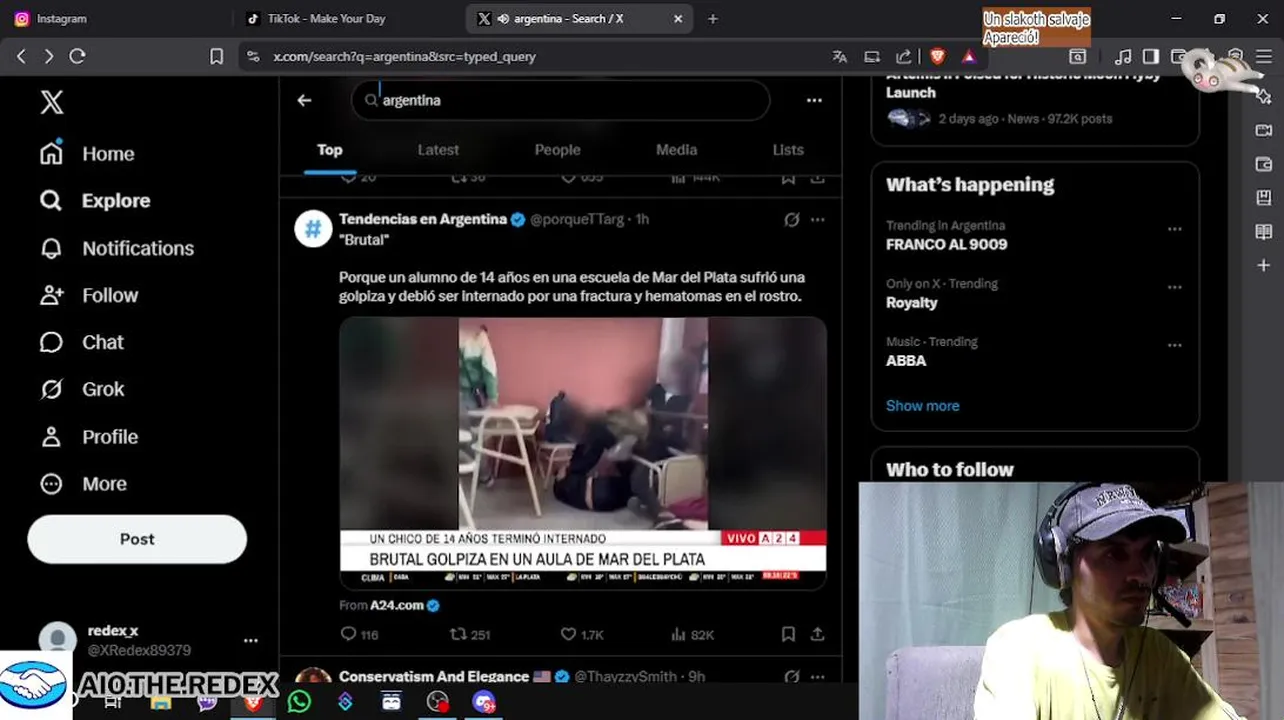Reply to the post with 116 comments
This screenshot has height=720, width=1284.
coord(359,634)
